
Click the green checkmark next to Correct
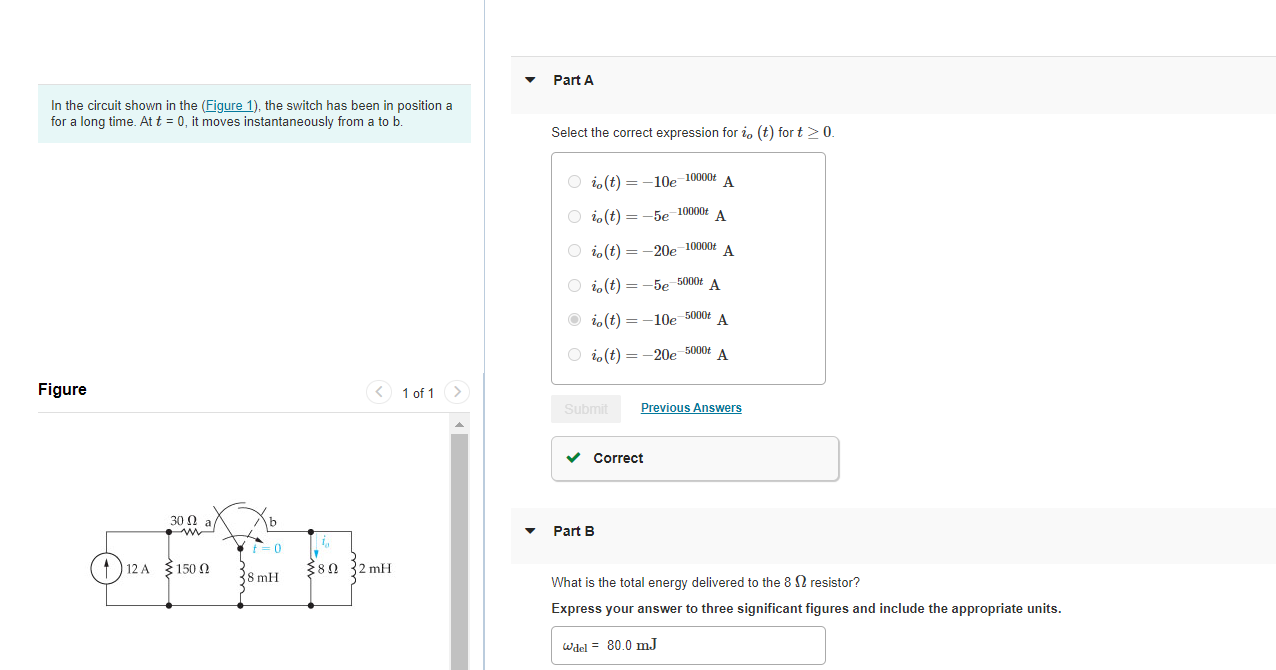tap(572, 458)
